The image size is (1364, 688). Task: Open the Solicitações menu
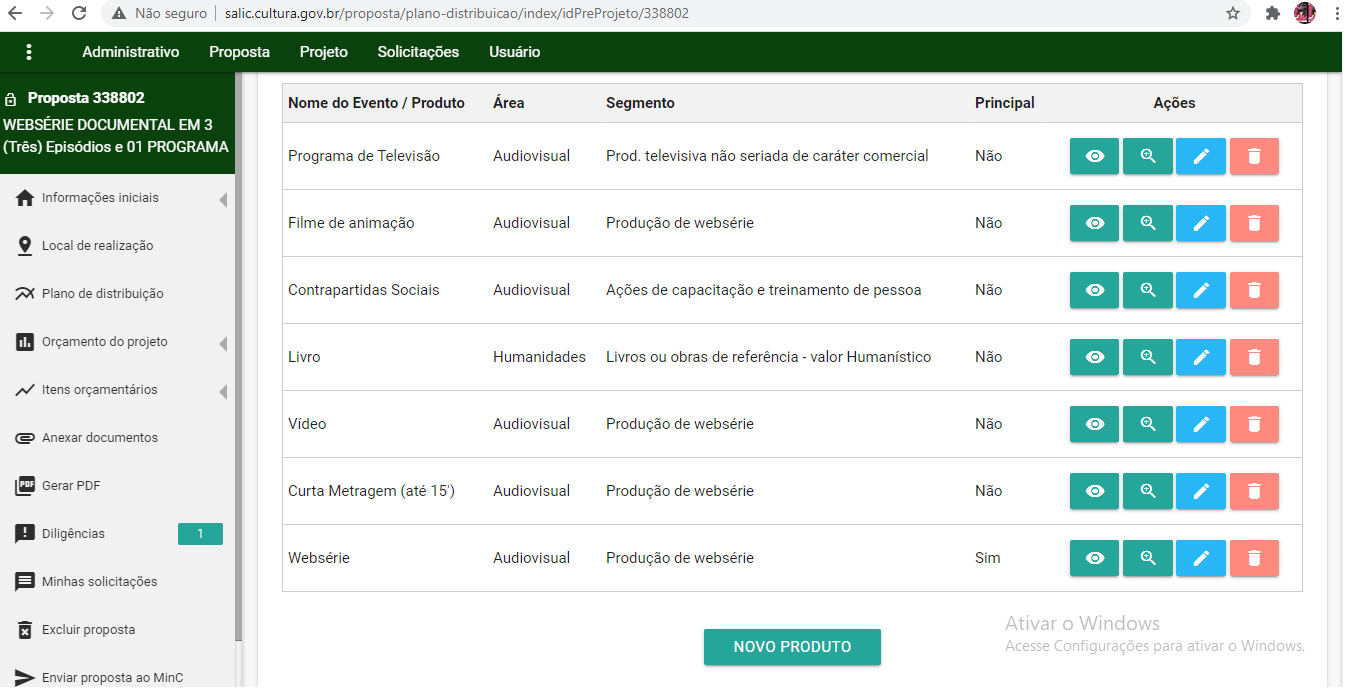pos(418,52)
